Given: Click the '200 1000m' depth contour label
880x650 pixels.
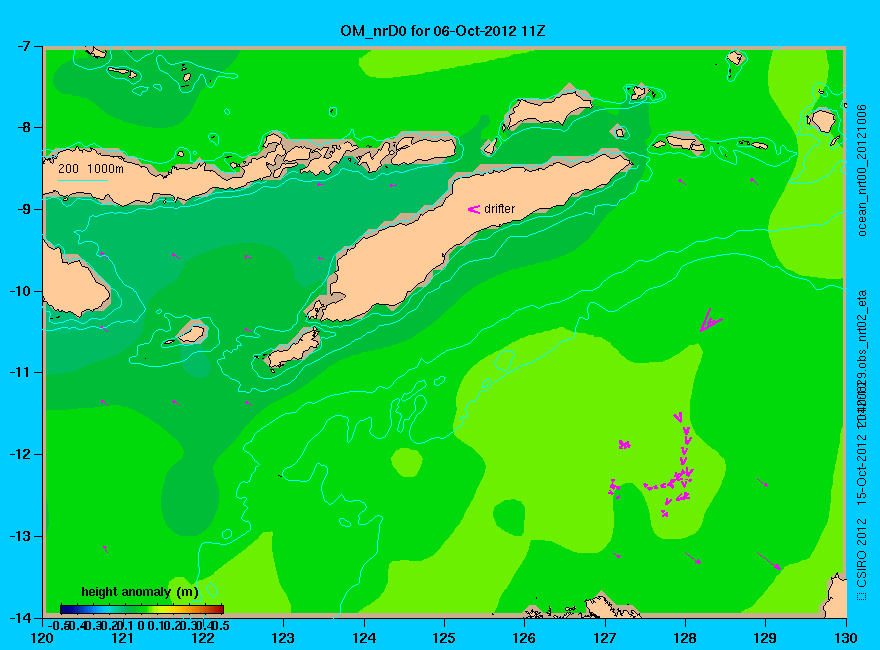Looking at the screenshot, I should coord(91,168).
